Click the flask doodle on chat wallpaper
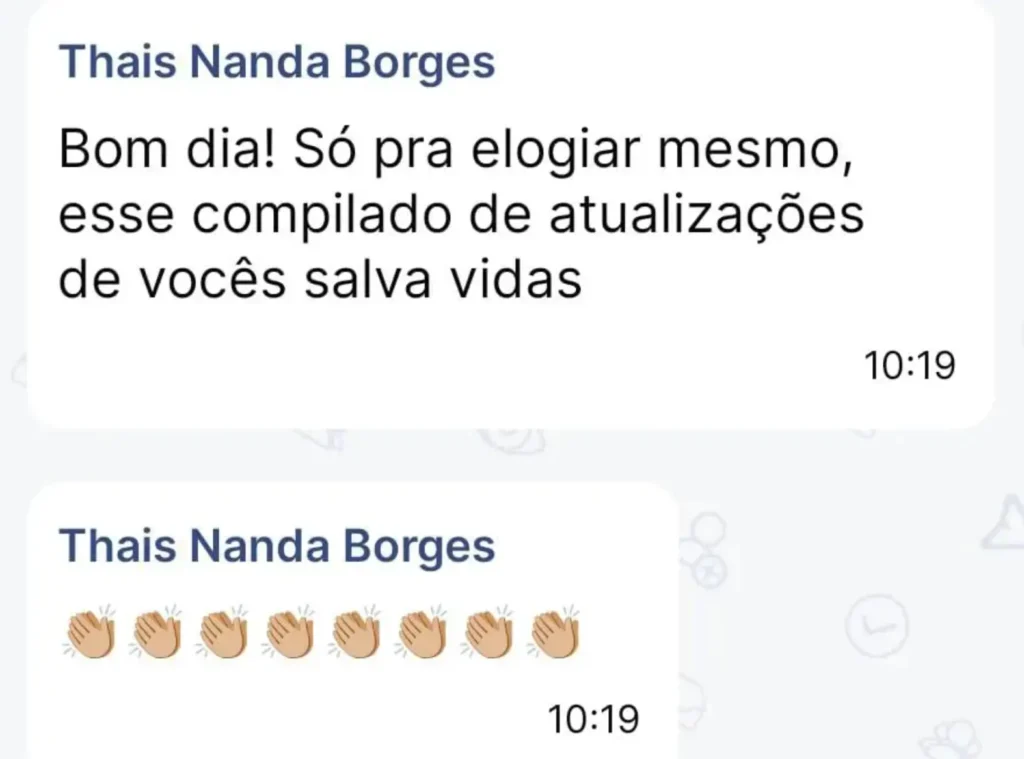 tap(1004, 521)
